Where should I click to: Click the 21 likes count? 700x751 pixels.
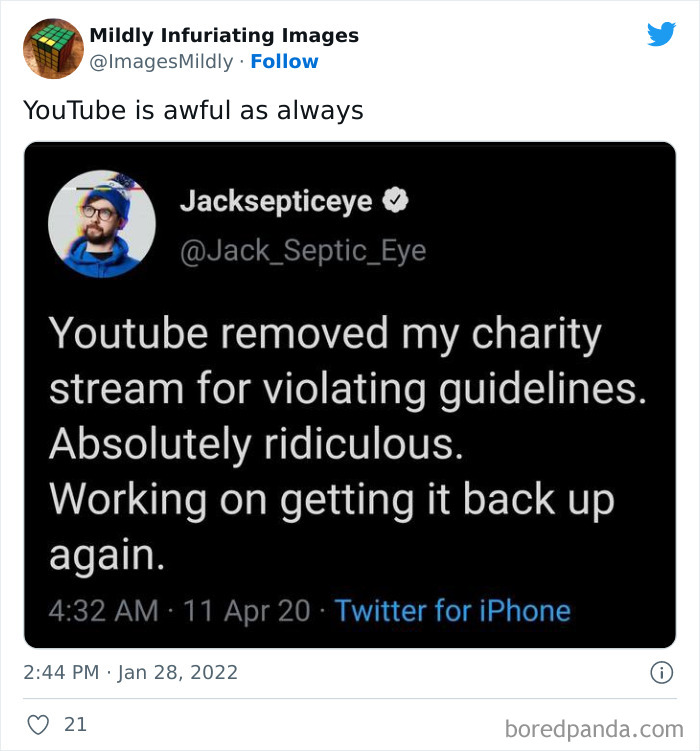click(x=76, y=725)
